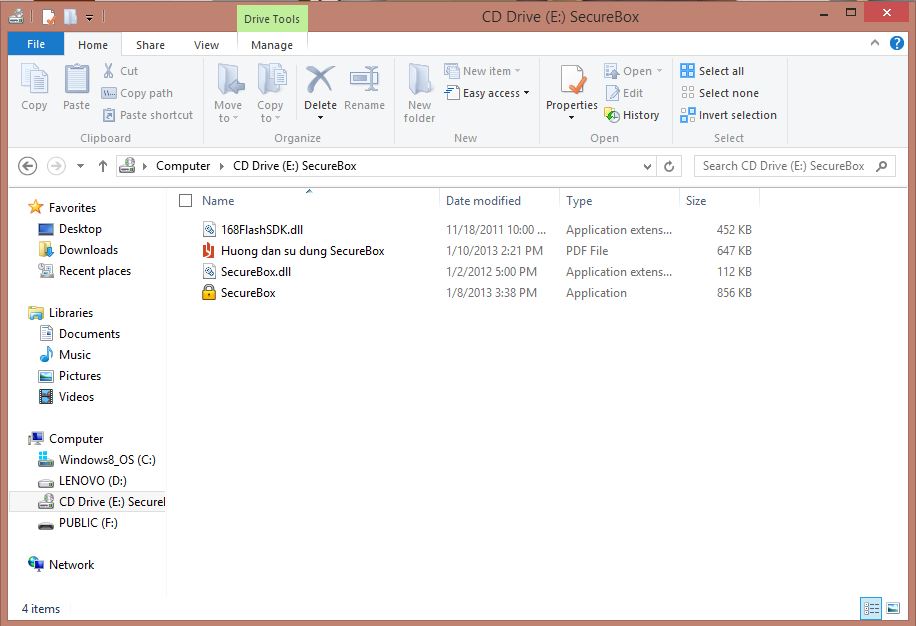Click the refresh button beside the address bar
The height and width of the screenshot is (626, 916).
coord(670,166)
